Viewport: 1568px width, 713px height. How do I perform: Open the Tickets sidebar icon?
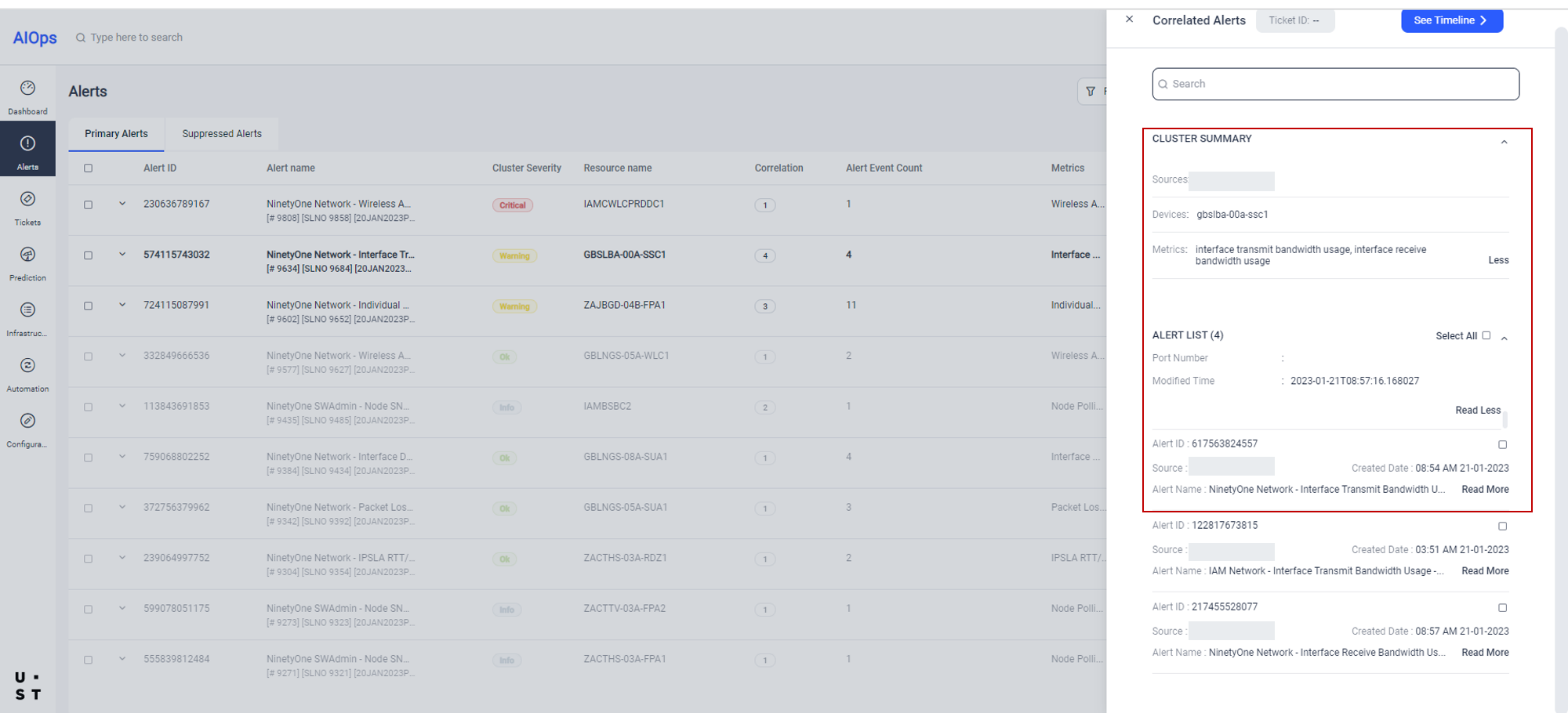pyautogui.click(x=27, y=200)
